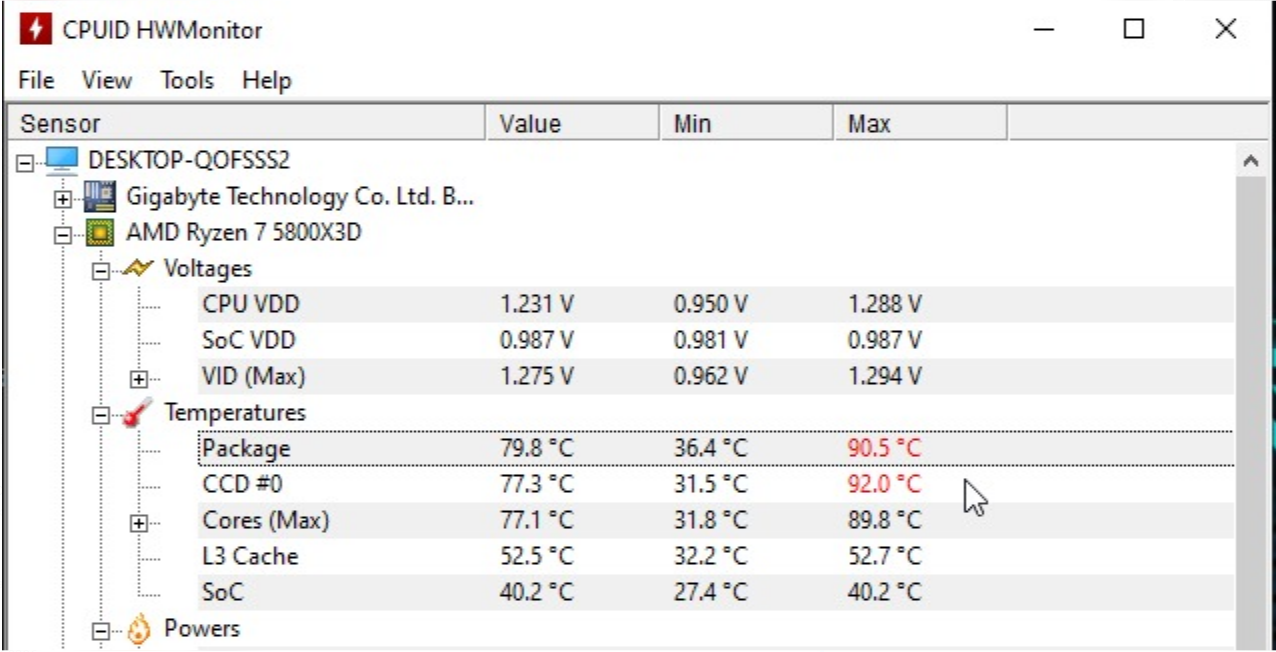This screenshot has width=1276, height=652.
Task: Click the 89.8 °C Cores maximum
Action: 884,521
